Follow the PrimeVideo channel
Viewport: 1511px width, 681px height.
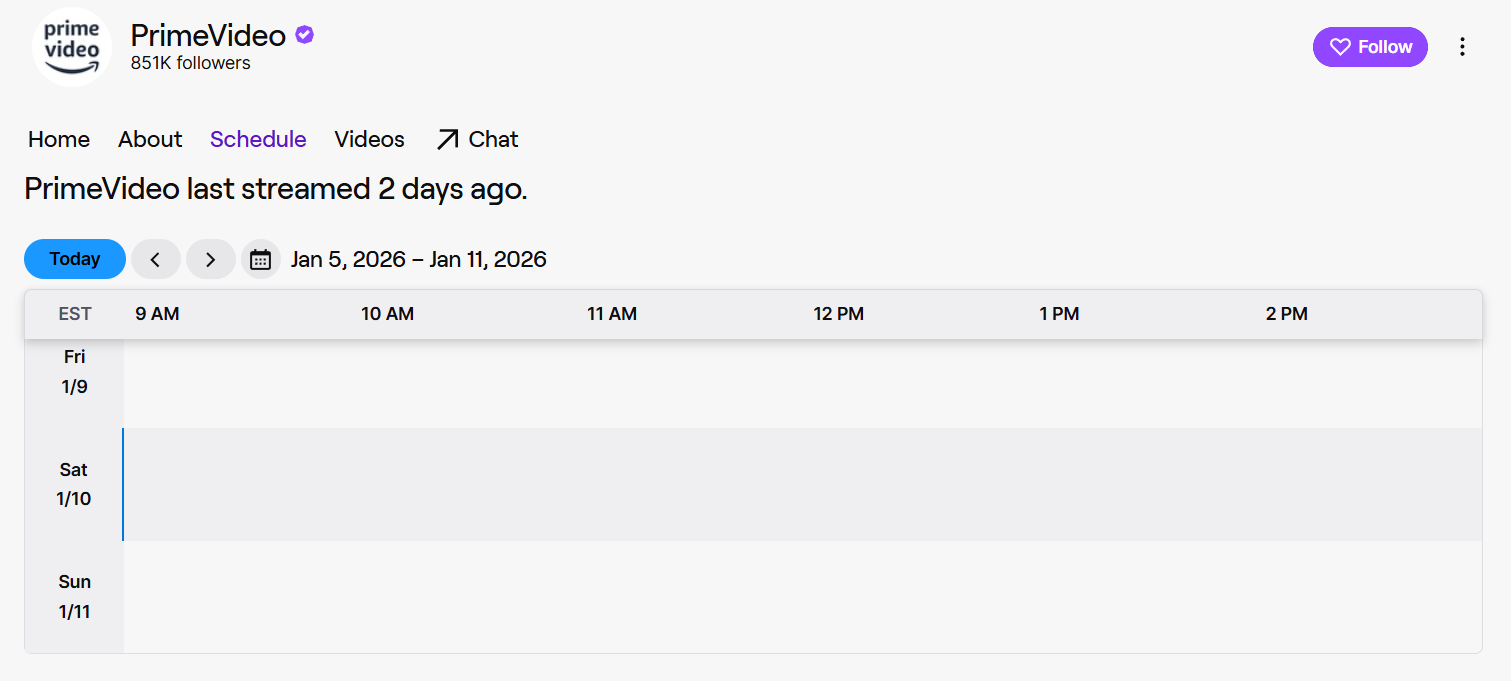pos(1370,47)
